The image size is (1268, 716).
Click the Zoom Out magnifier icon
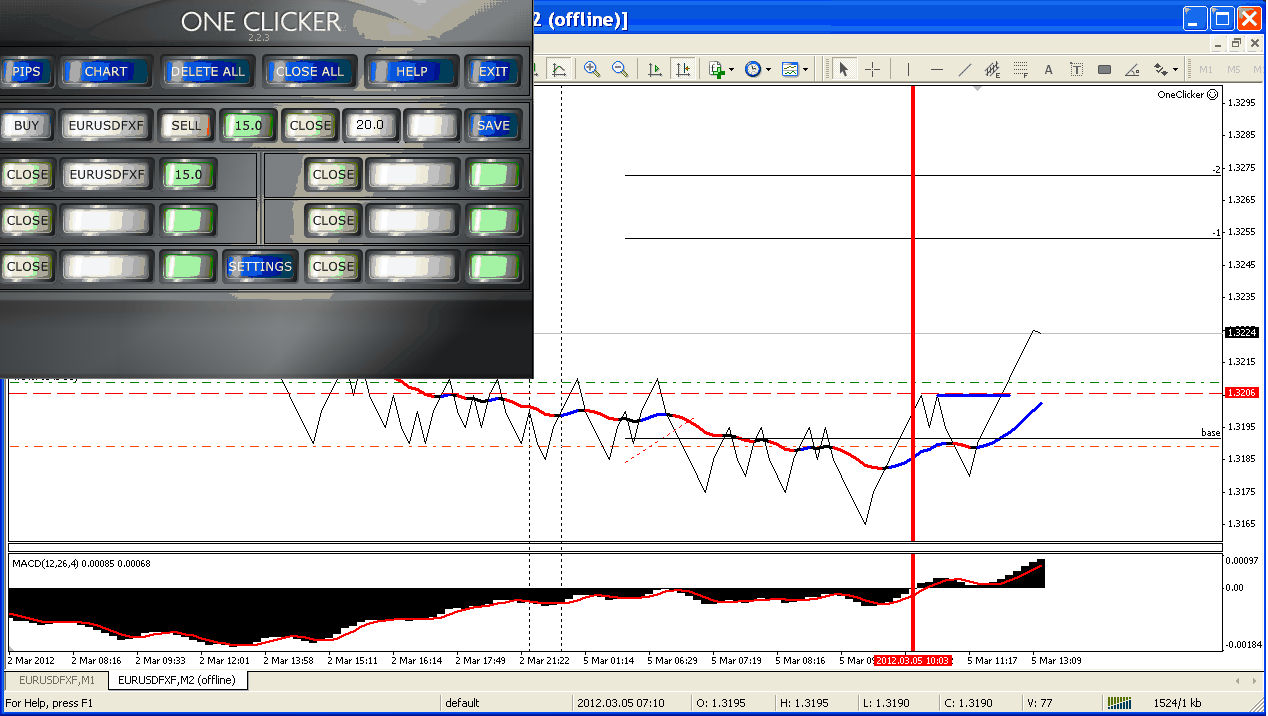[620, 69]
